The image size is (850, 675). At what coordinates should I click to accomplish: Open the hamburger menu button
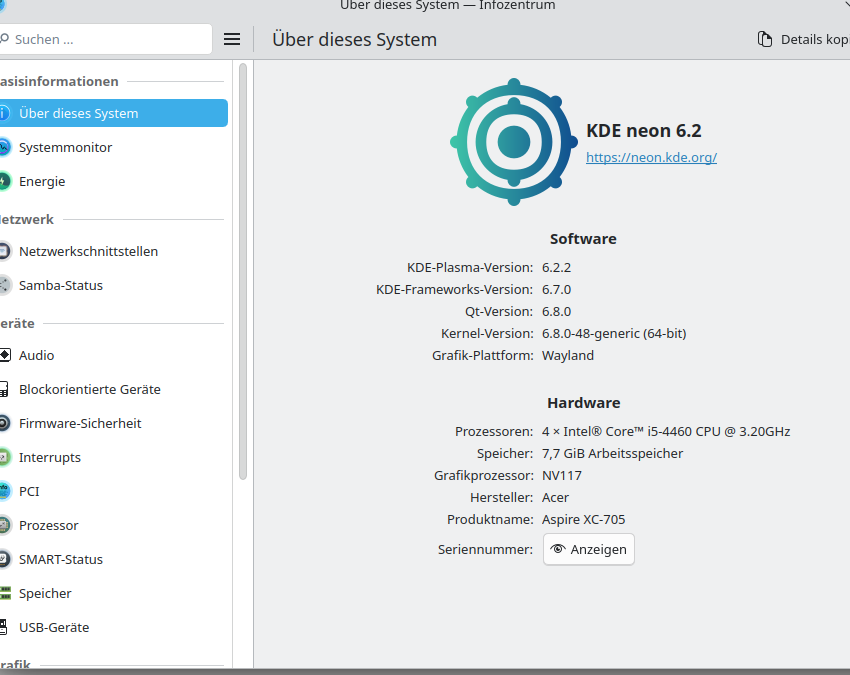coord(232,39)
